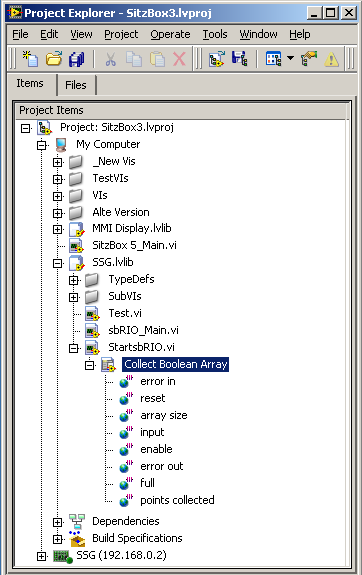Open the Operate menu
This screenshot has height=575, width=362.
pos(170,34)
